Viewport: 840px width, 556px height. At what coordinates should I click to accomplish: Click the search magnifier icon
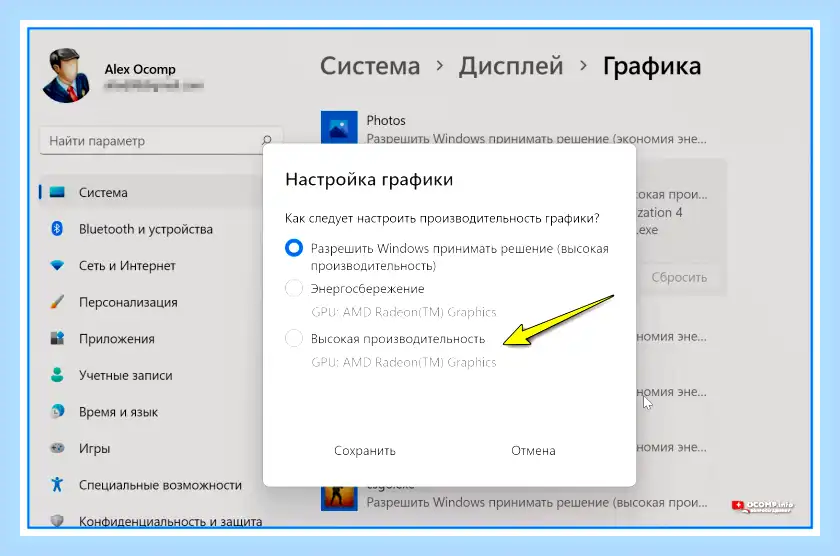click(266, 140)
